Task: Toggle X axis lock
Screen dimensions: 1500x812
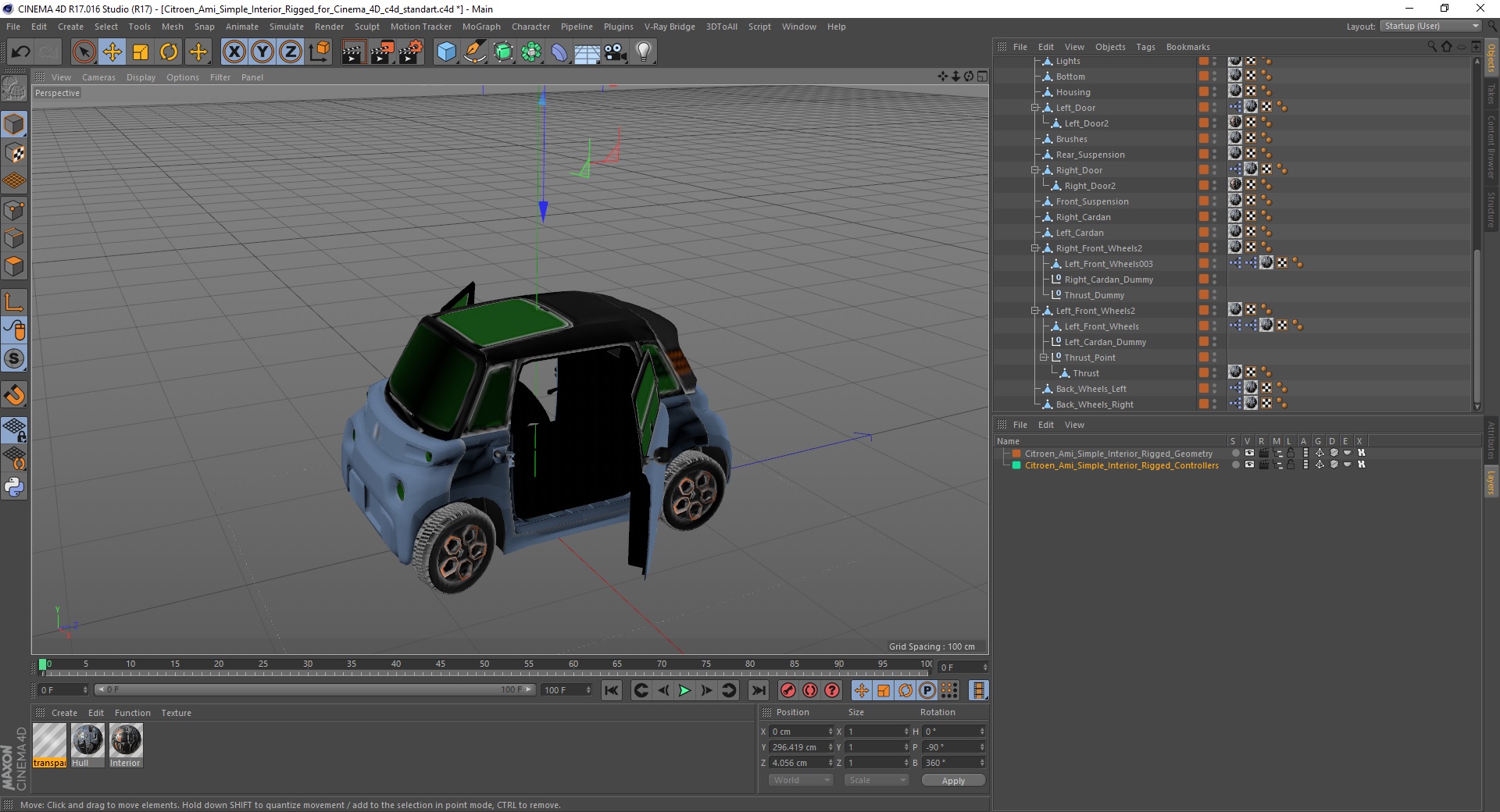Action: 234,52
